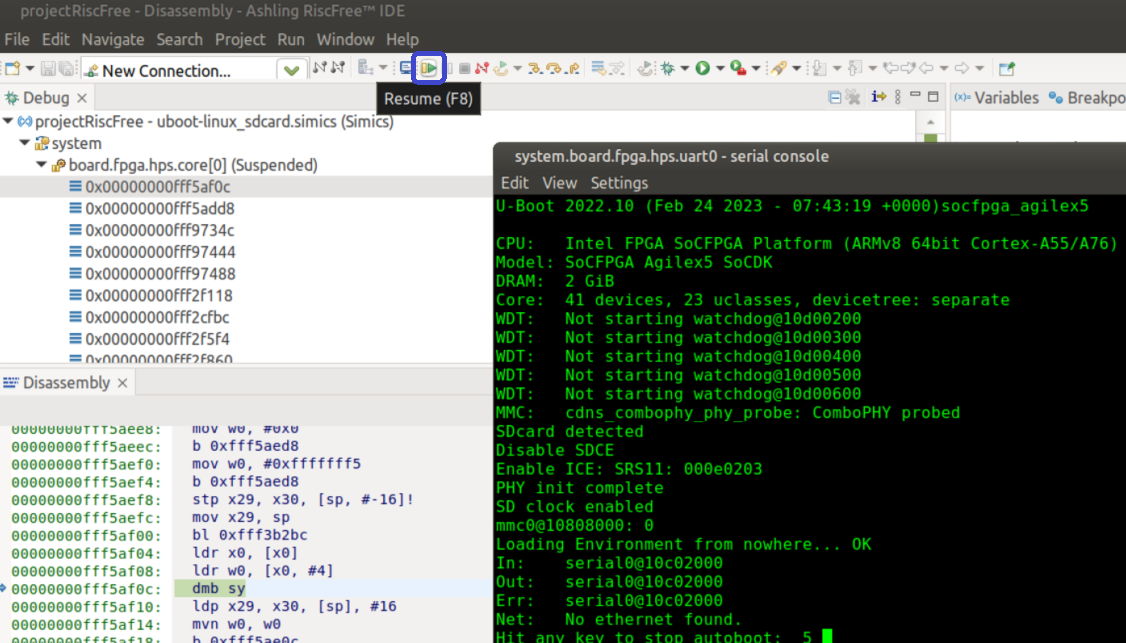Screen dimensions: 1126x643
Task: Collapse board.fpga.hps.core[0] thread node
Action: pyautogui.click(x=41, y=165)
